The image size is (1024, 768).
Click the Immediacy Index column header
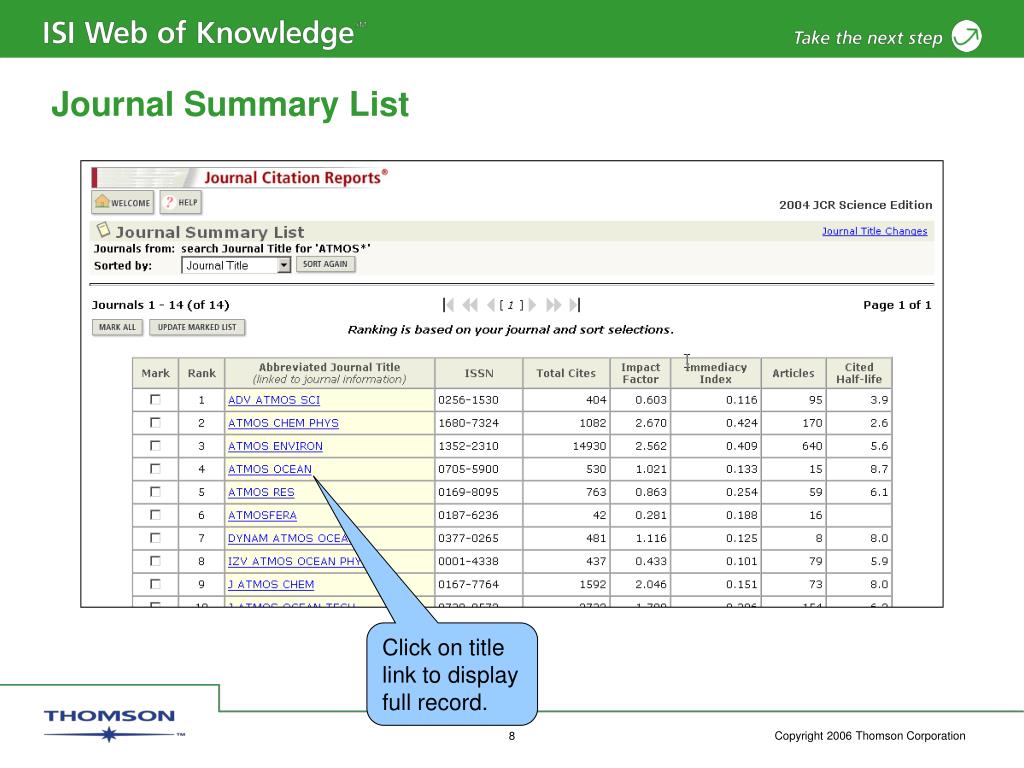click(x=716, y=373)
